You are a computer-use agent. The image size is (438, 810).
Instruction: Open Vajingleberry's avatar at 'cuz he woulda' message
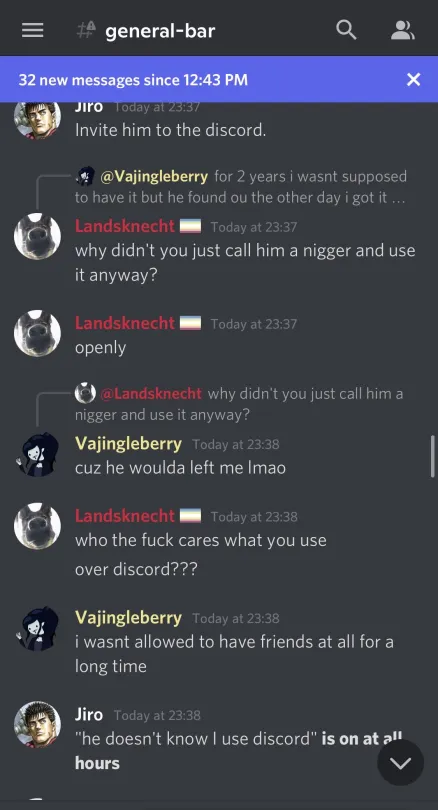tap(37, 455)
